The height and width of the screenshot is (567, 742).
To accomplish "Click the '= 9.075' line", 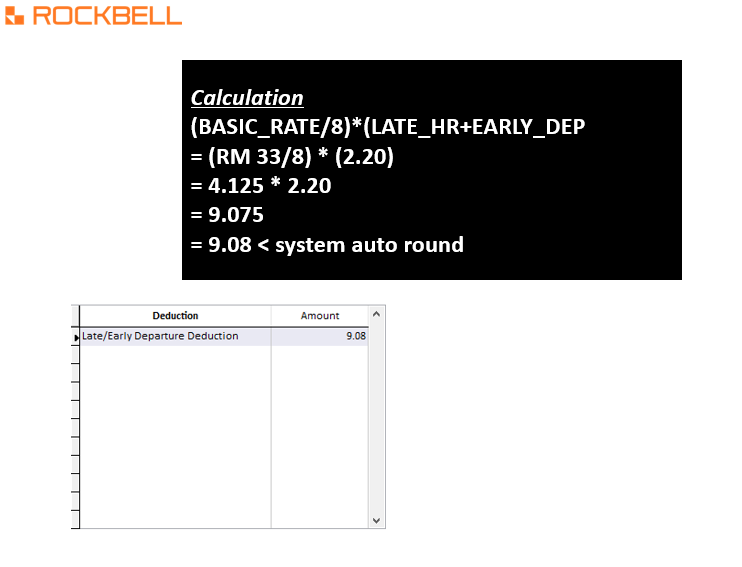I will click(227, 215).
